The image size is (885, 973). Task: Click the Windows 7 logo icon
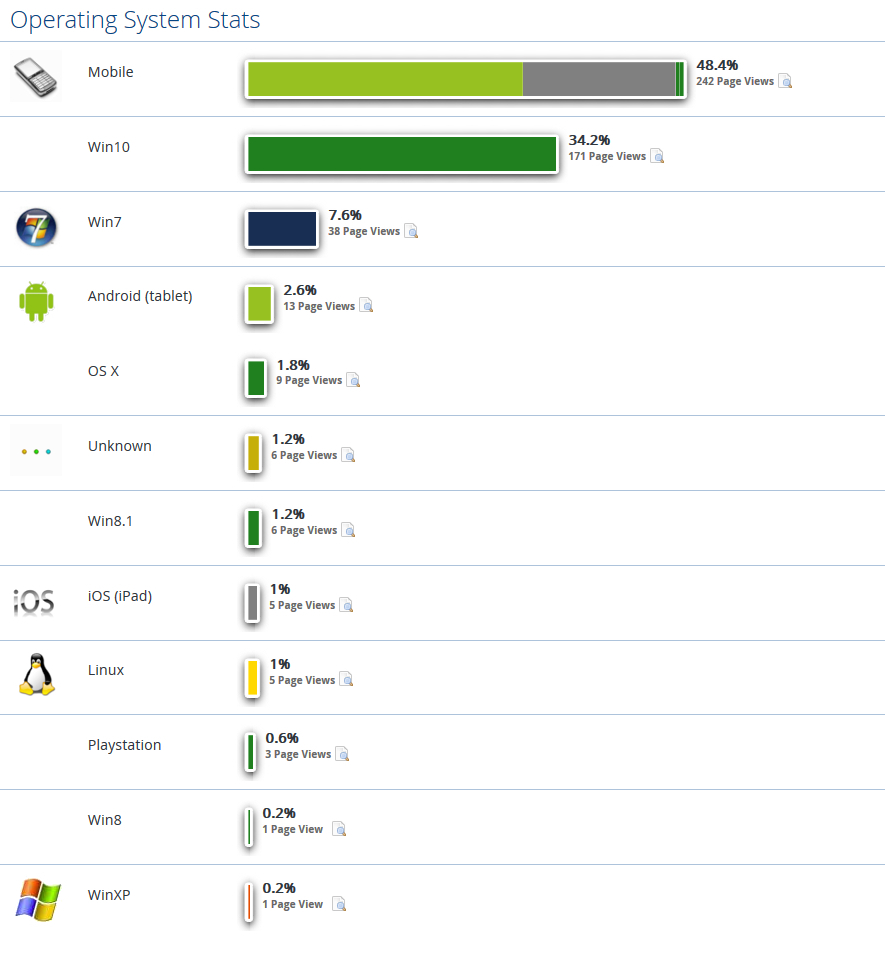[36, 227]
